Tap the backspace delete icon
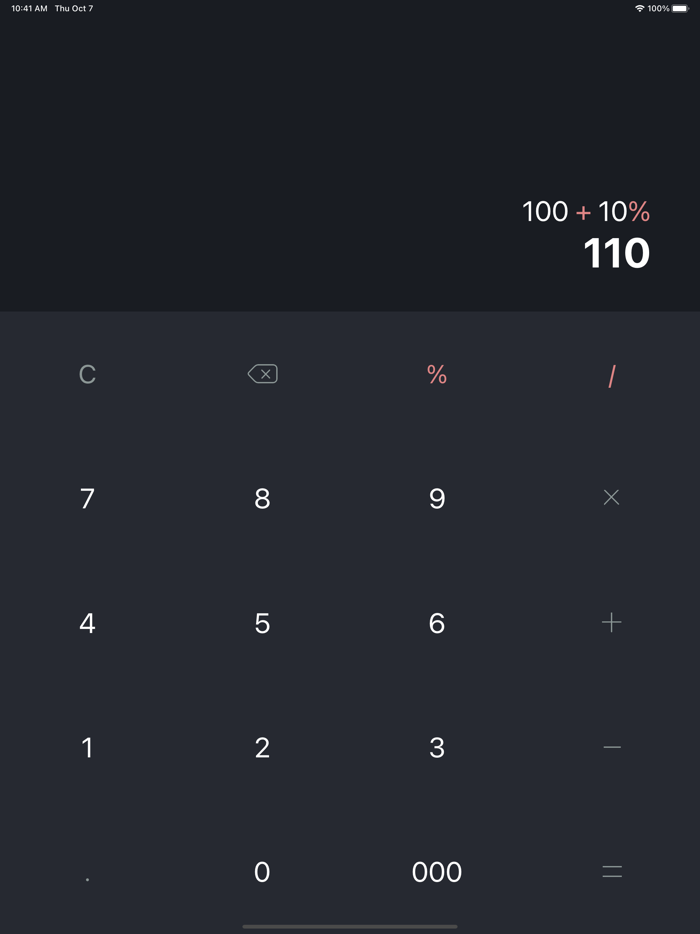Viewport: 700px width, 934px height. point(261,373)
